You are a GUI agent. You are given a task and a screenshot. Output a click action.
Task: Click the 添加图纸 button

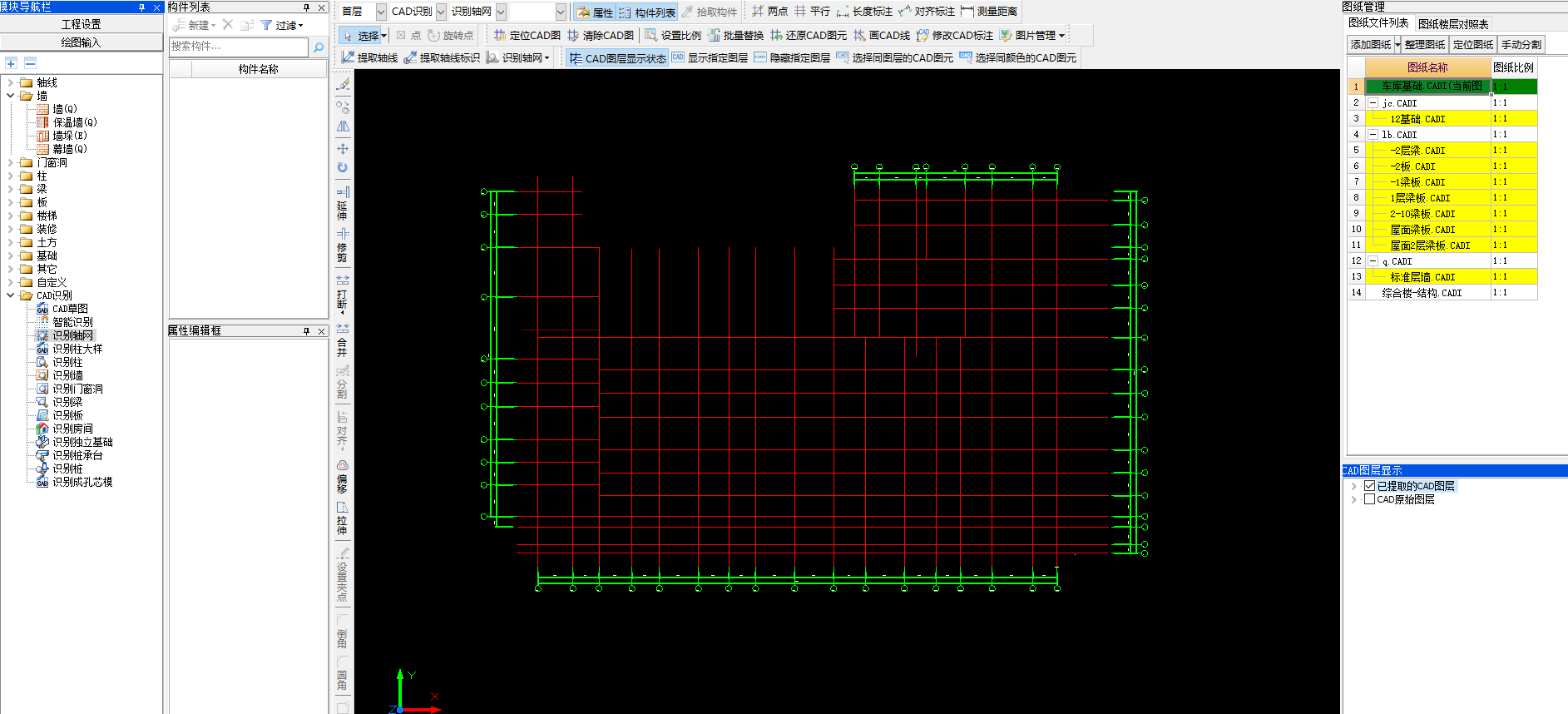click(1371, 45)
